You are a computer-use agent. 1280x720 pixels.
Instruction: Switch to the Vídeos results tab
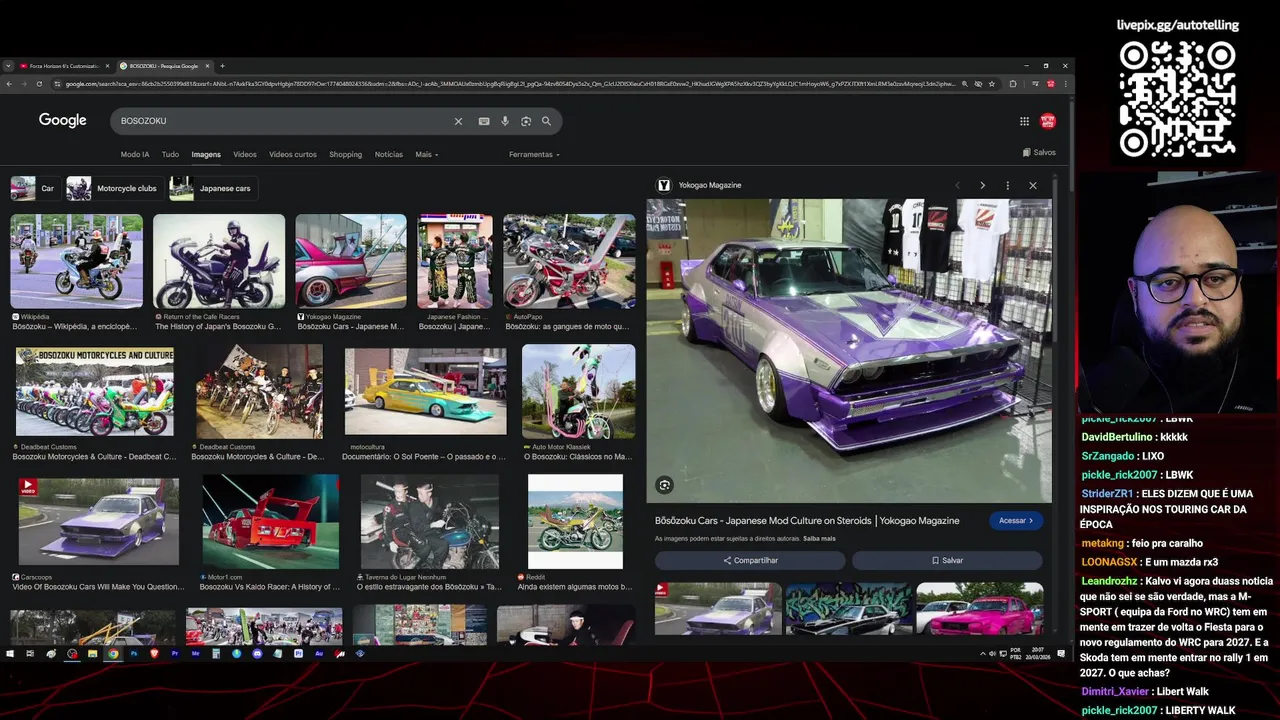tap(245, 155)
